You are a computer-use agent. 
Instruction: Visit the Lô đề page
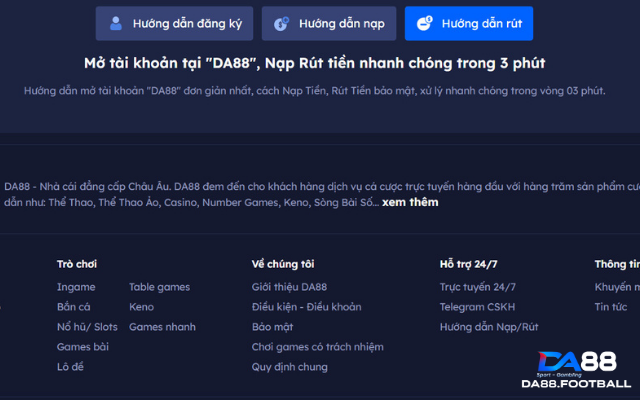[70, 367]
